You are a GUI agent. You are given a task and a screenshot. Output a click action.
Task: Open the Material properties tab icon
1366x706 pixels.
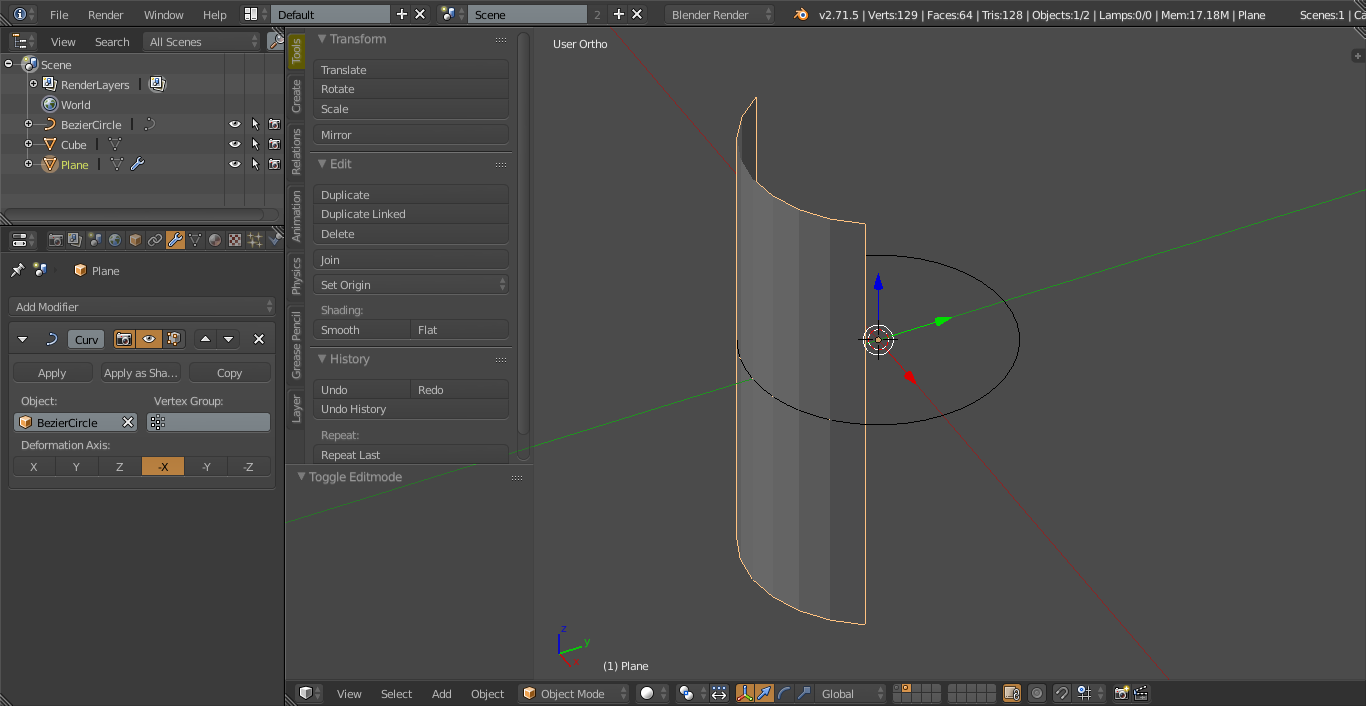tap(215, 240)
